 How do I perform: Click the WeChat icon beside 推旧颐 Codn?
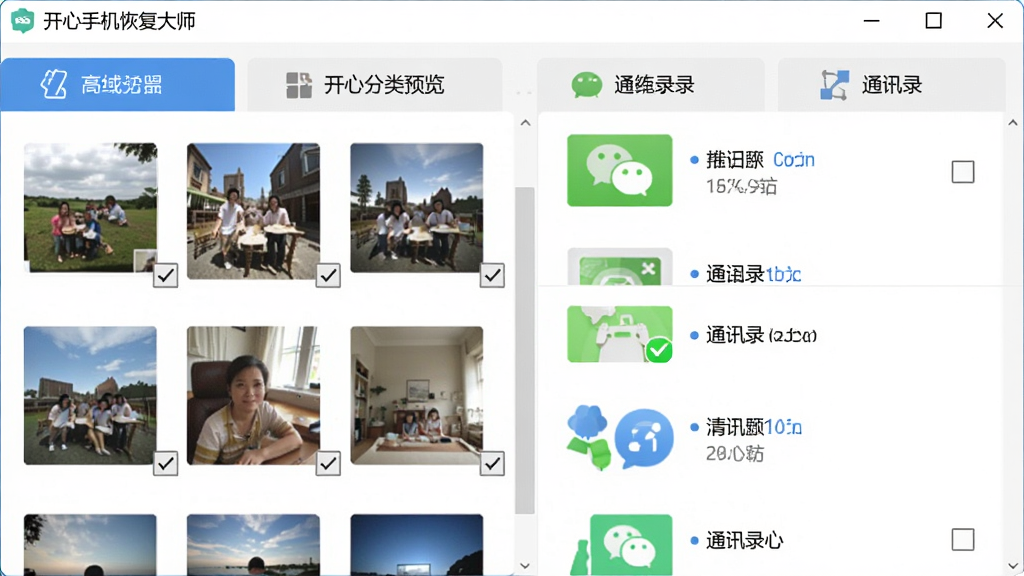tap(620, 170)
